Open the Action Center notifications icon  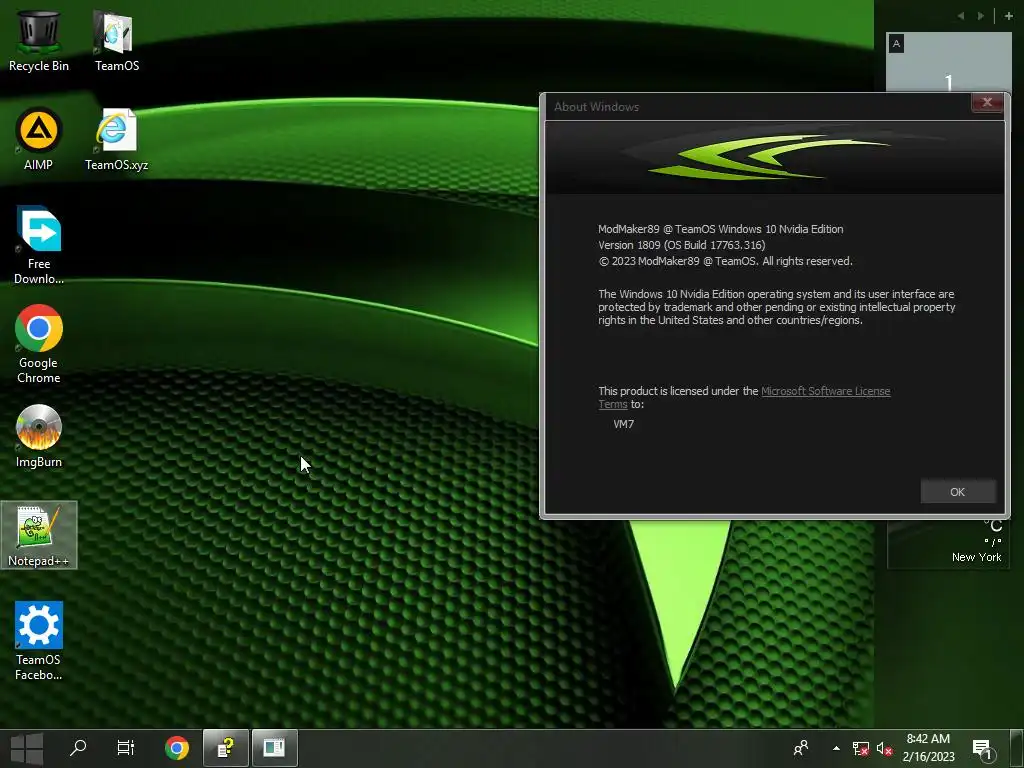pos(984,749)
